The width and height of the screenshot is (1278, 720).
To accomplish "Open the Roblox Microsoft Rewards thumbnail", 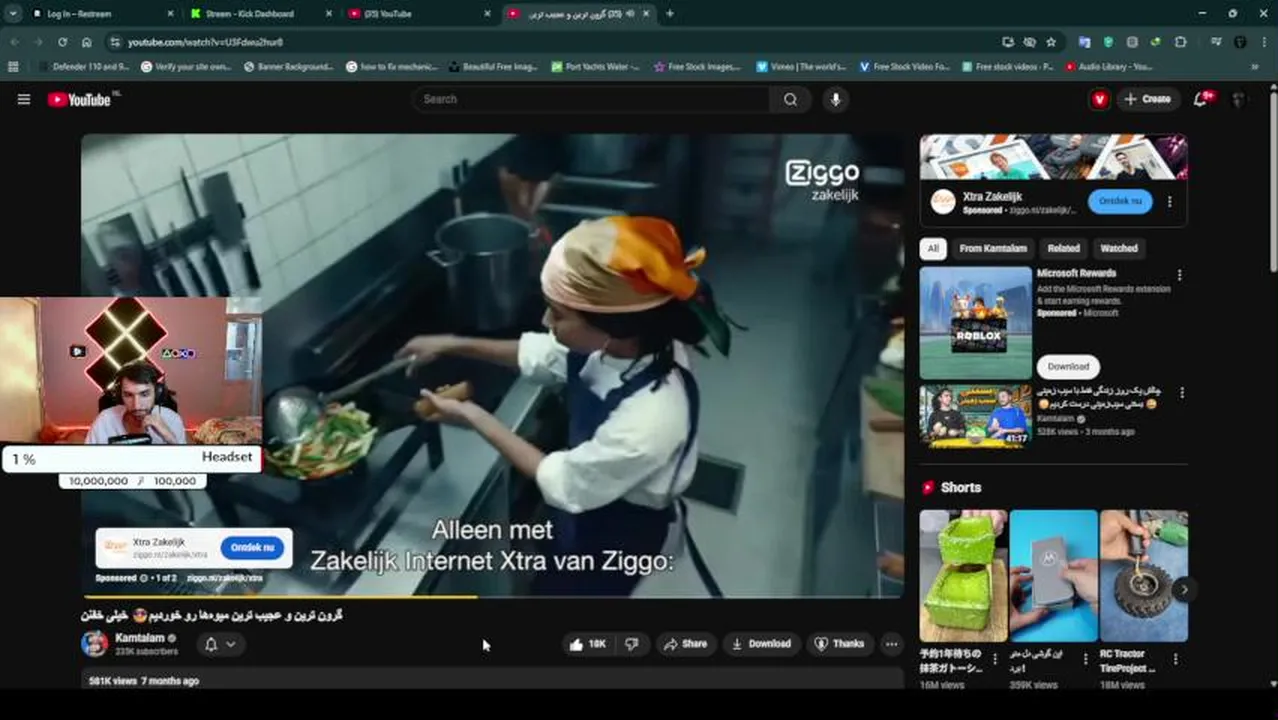I will pos(975,323).
